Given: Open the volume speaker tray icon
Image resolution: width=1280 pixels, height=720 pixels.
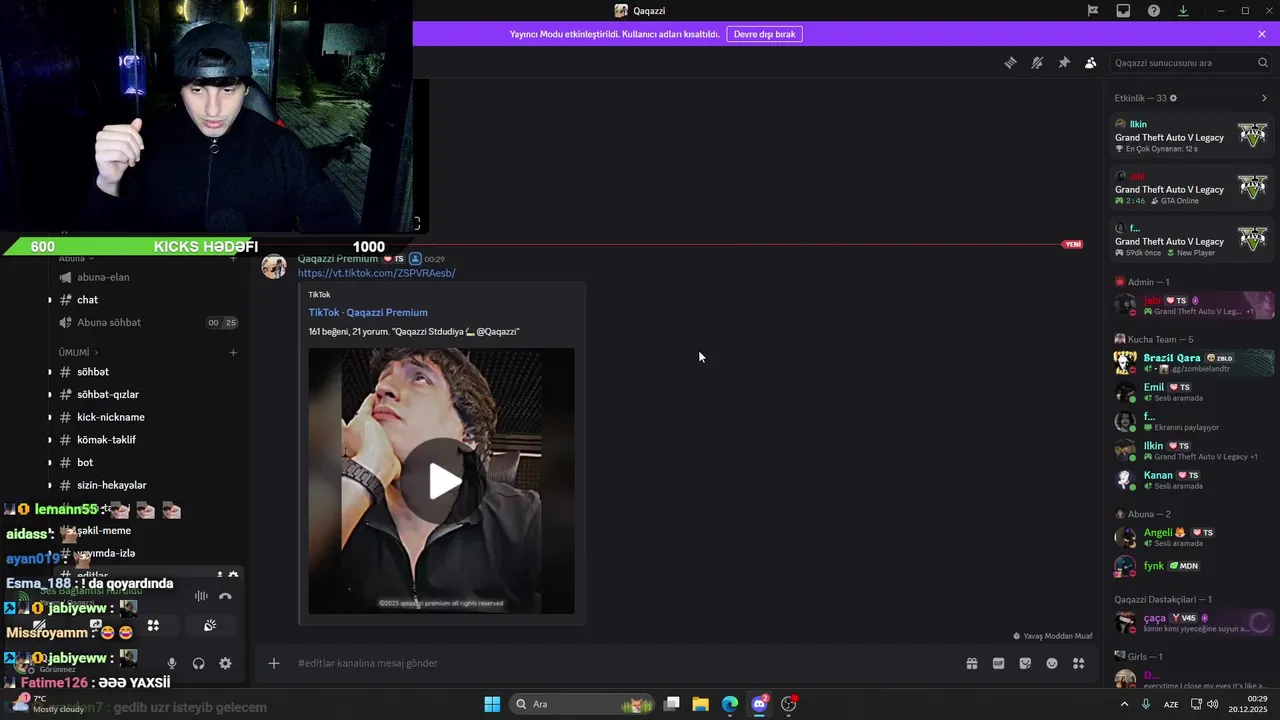Looking at the screenshot, I should pos(1213,704).
